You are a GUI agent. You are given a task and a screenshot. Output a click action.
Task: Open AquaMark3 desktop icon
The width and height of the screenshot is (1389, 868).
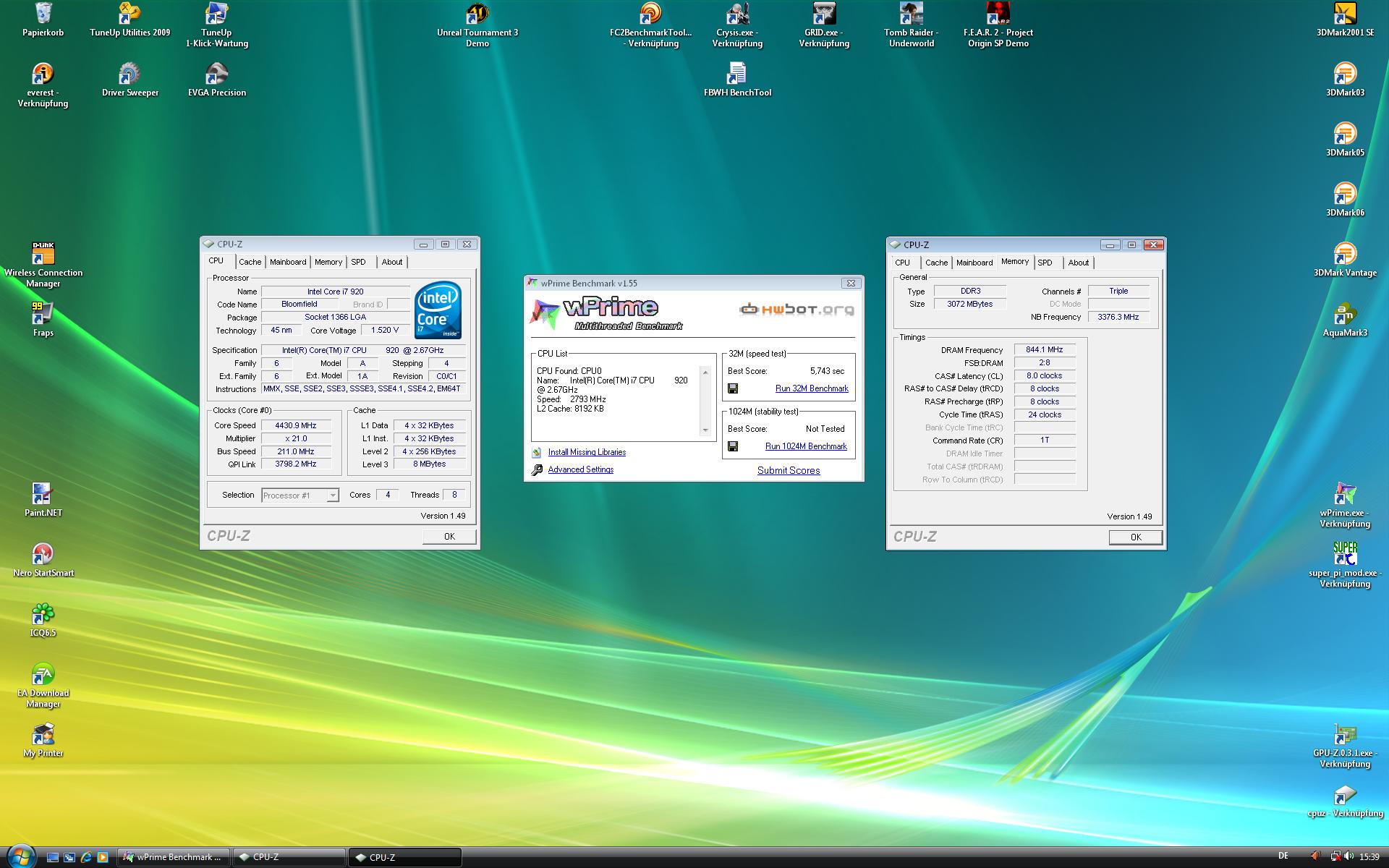tap(1345, 320)
